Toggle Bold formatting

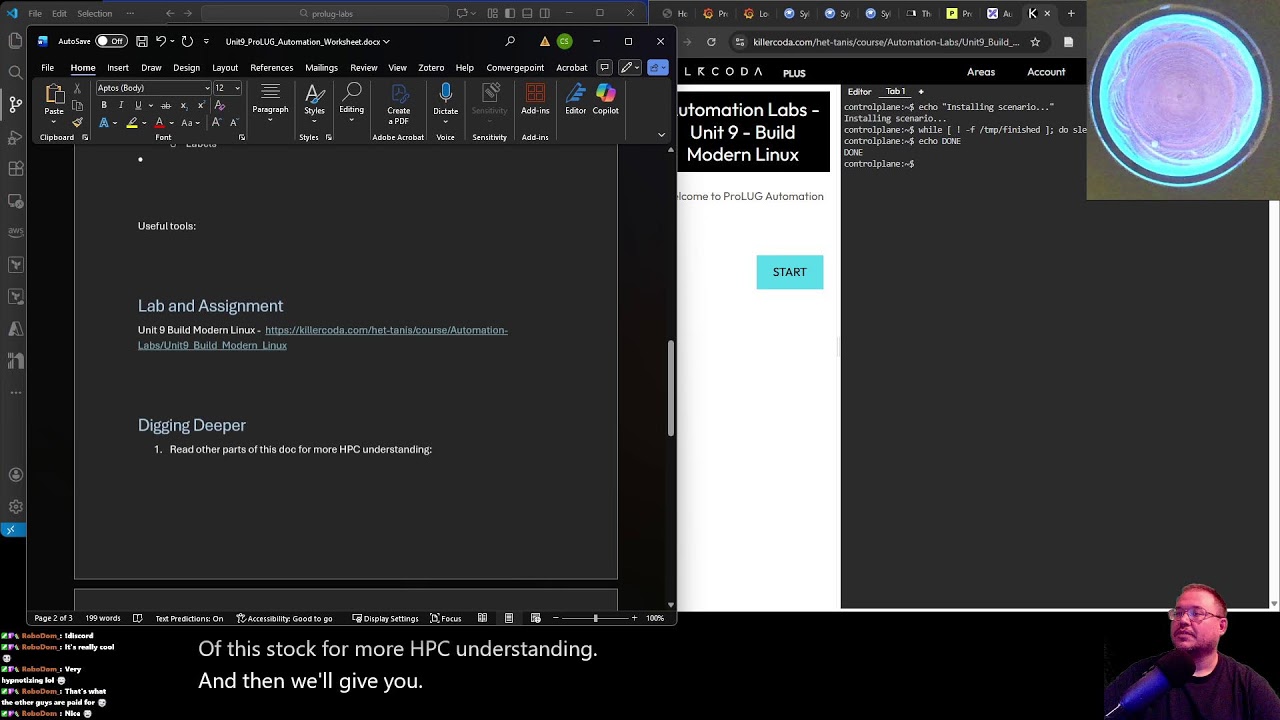coord(104,105)
